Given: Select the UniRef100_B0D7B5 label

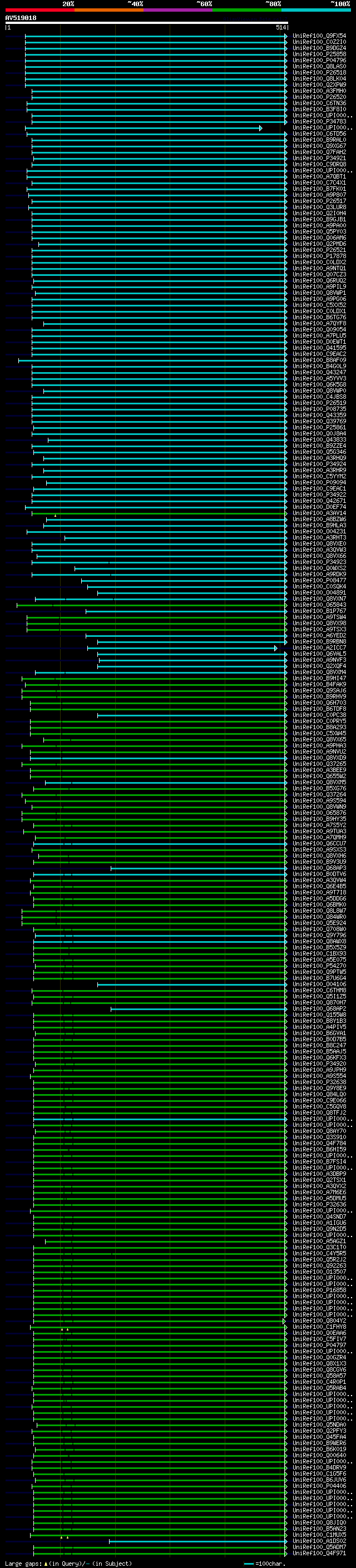Looking at the screenshot, I should point(319,1039).
